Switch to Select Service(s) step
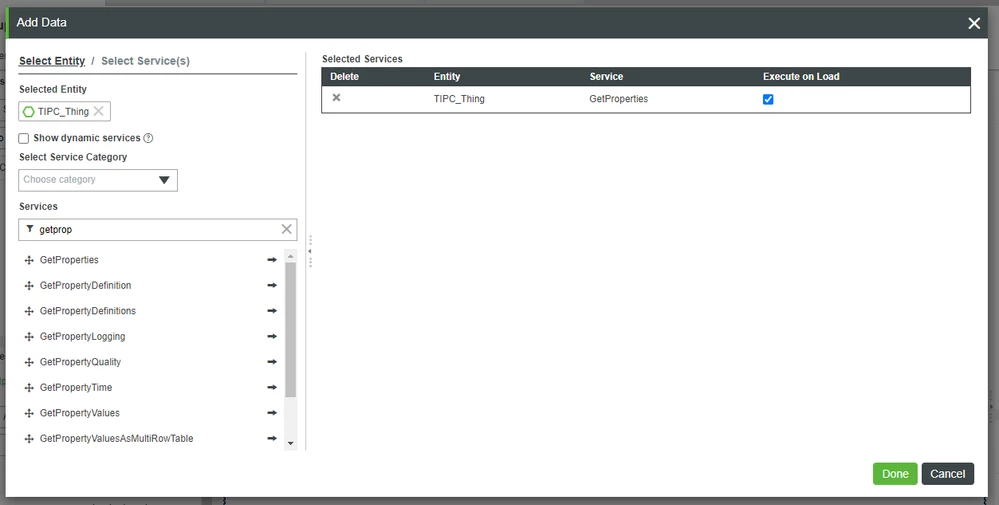Screen dimensions: 999x505 (x=145, y=60)
